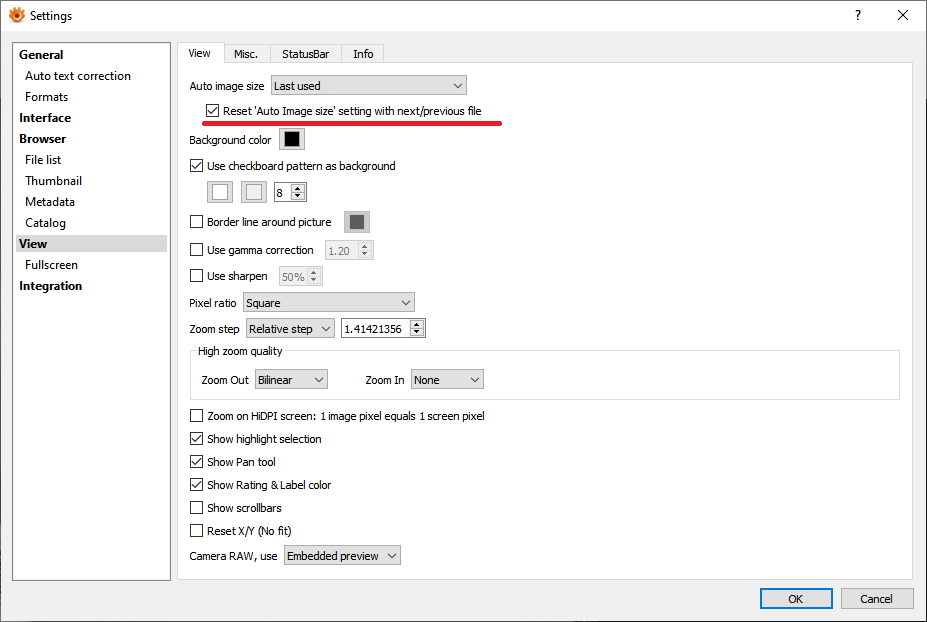The image size is (927, 622).
Task: Click the XnView app icon in title bar
Action: point(17,15)
